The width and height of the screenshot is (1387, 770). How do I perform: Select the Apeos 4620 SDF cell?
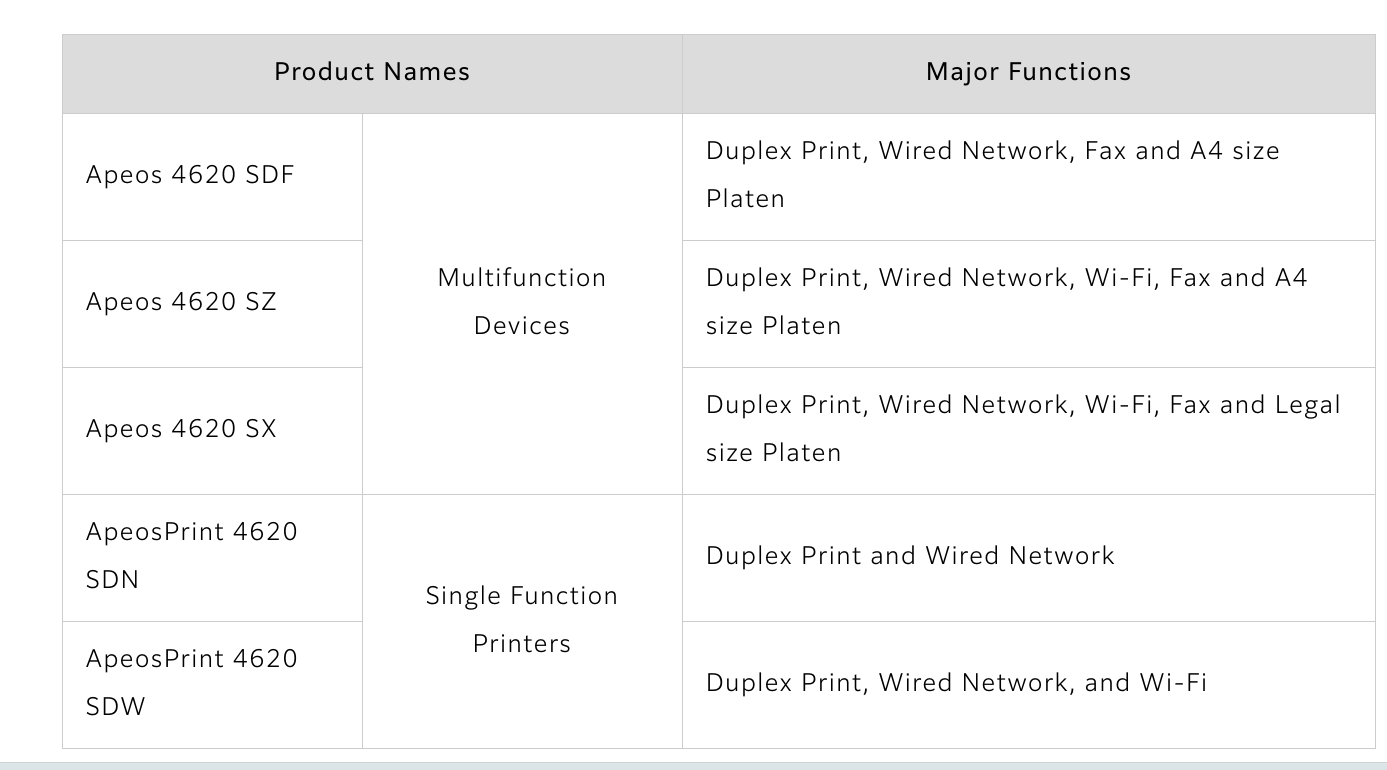coord(213,177)
